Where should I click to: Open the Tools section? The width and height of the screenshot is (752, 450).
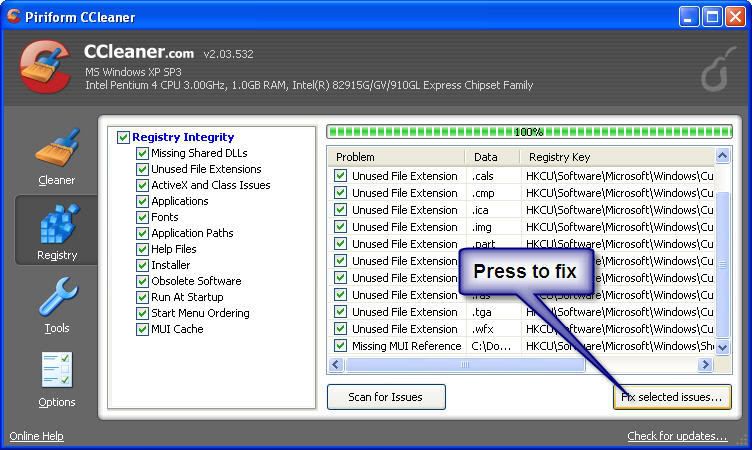(x=57, y=306)
